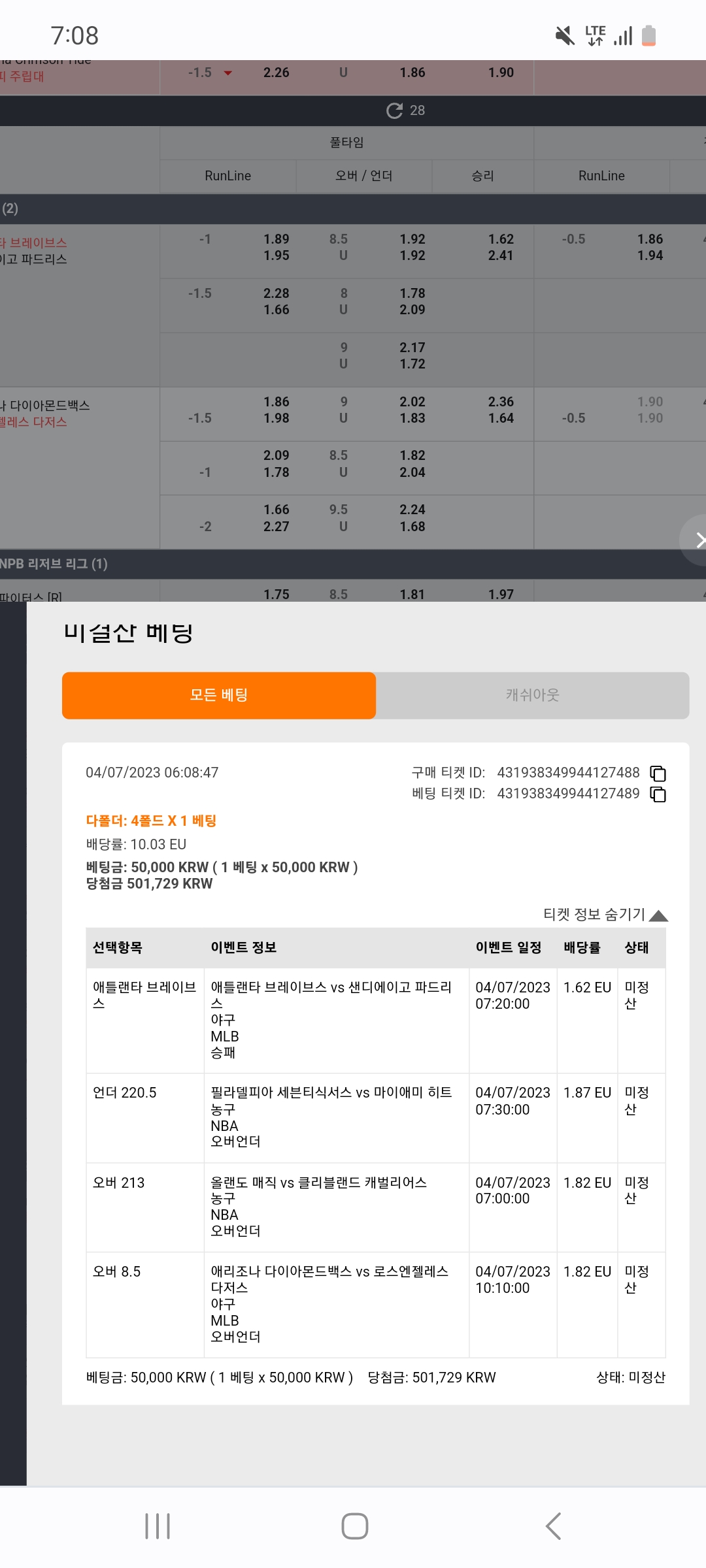Tap the 상태: 미정산 footer status

pyautogui.click(x=631, y=1377)
